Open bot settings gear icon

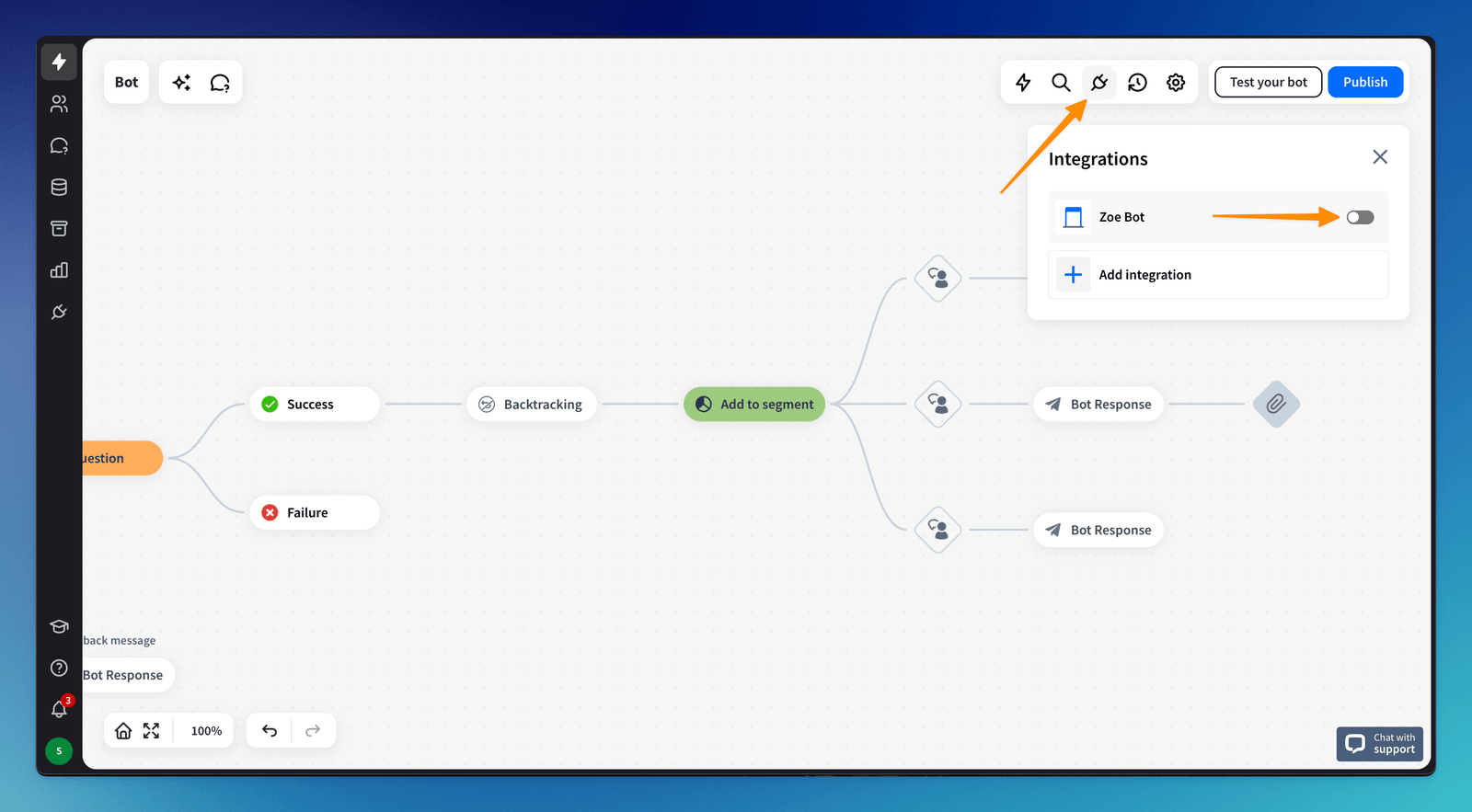point(1176,83)
